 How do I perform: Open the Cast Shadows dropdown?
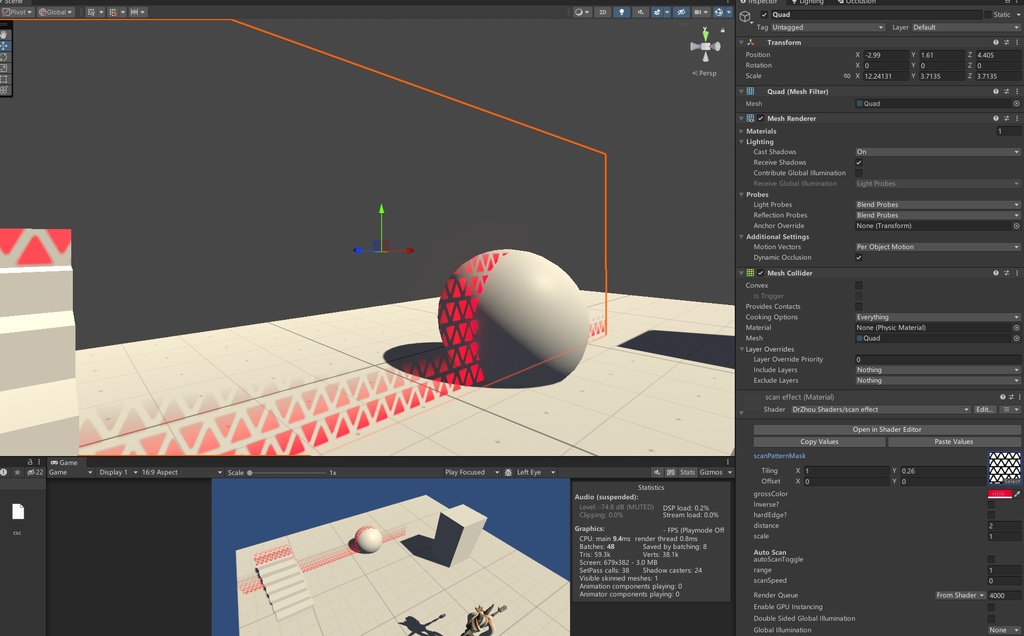(x=938, y=151)
